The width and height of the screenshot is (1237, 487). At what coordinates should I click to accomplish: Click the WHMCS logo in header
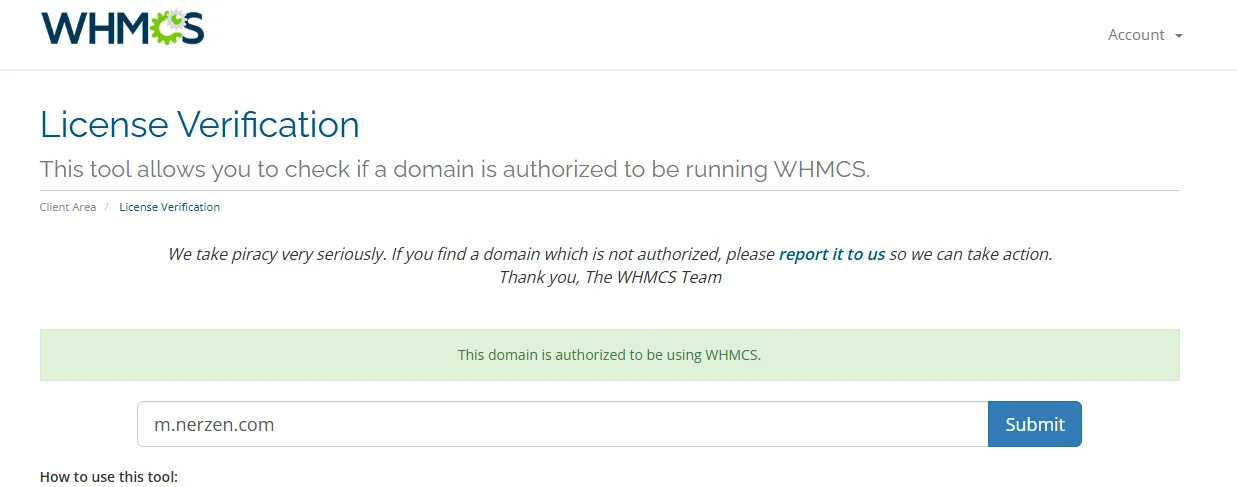pyautogui.click(x=122, y=28)
